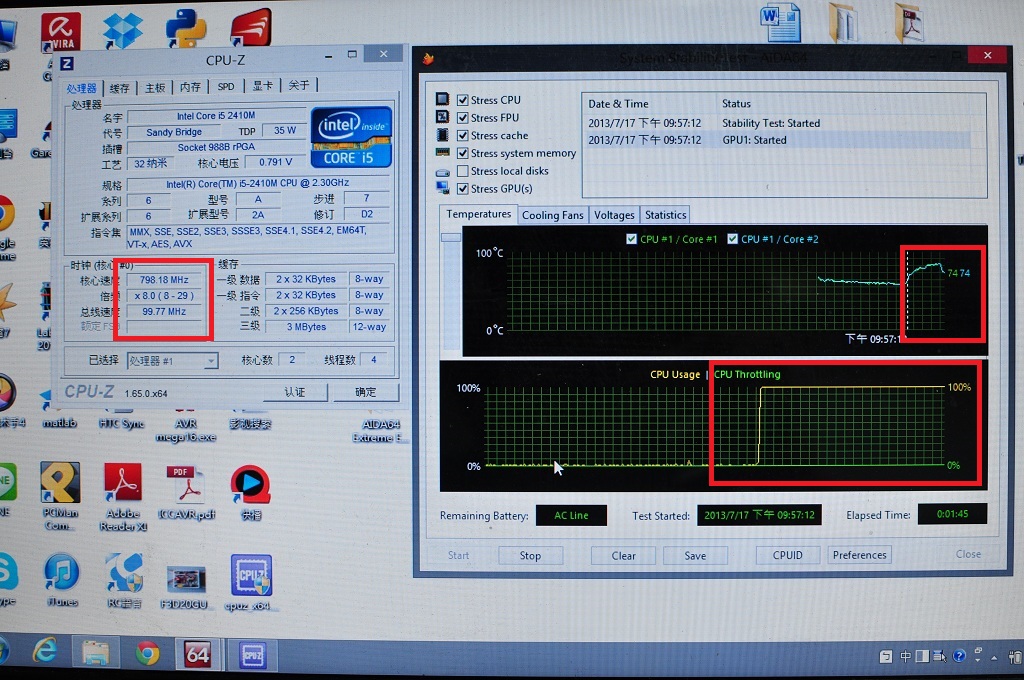Toggle the Stress system memory checkbox

click(463, 153)
